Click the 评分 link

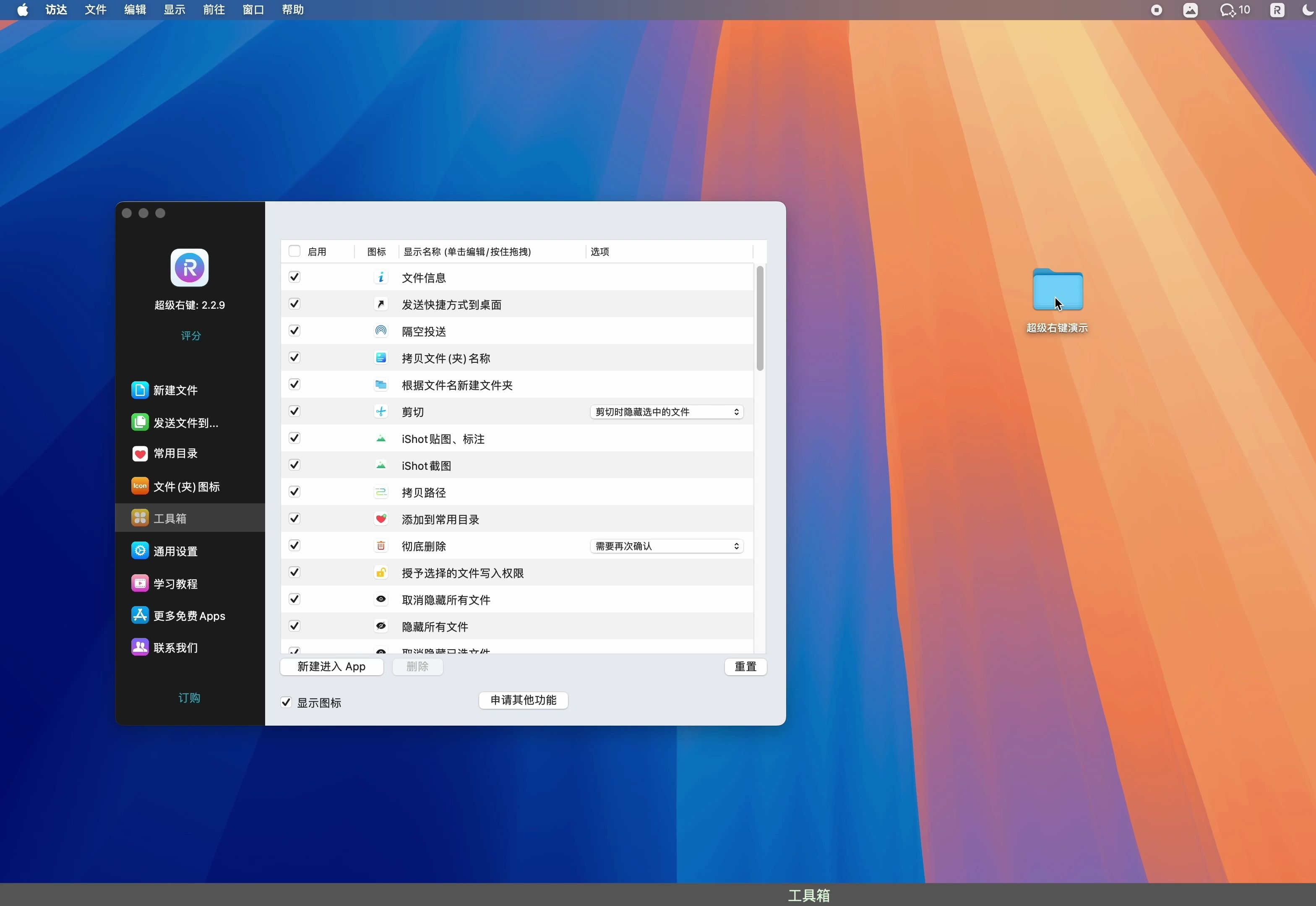(191, 336)
